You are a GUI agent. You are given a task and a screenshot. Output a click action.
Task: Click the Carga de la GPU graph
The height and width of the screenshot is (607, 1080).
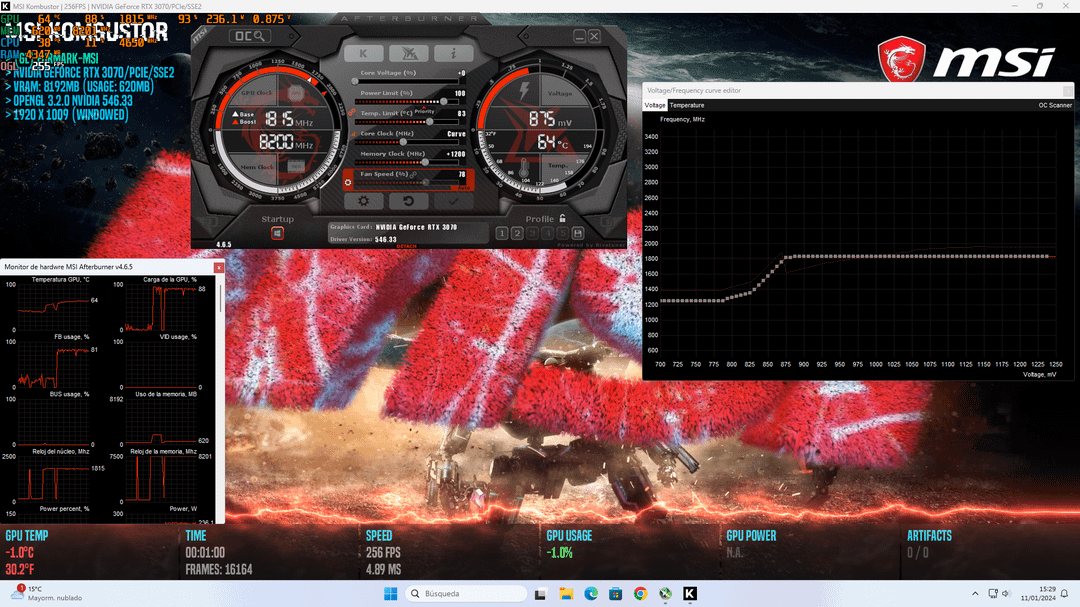pos(160,307)
